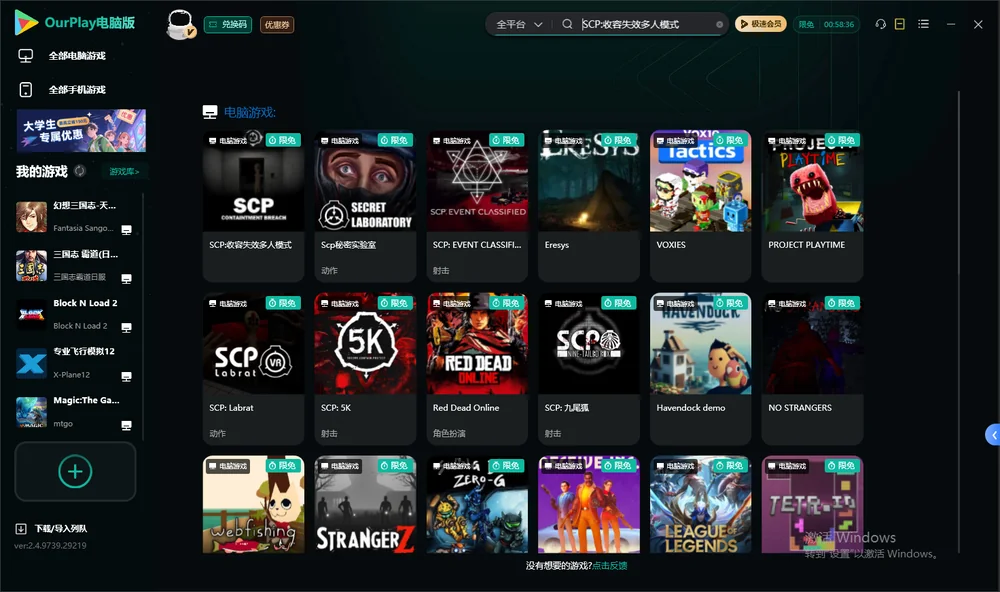Click PC icon on X-Plane12 row
Screen dimensions: 1000x592
(x=126, y=376)
